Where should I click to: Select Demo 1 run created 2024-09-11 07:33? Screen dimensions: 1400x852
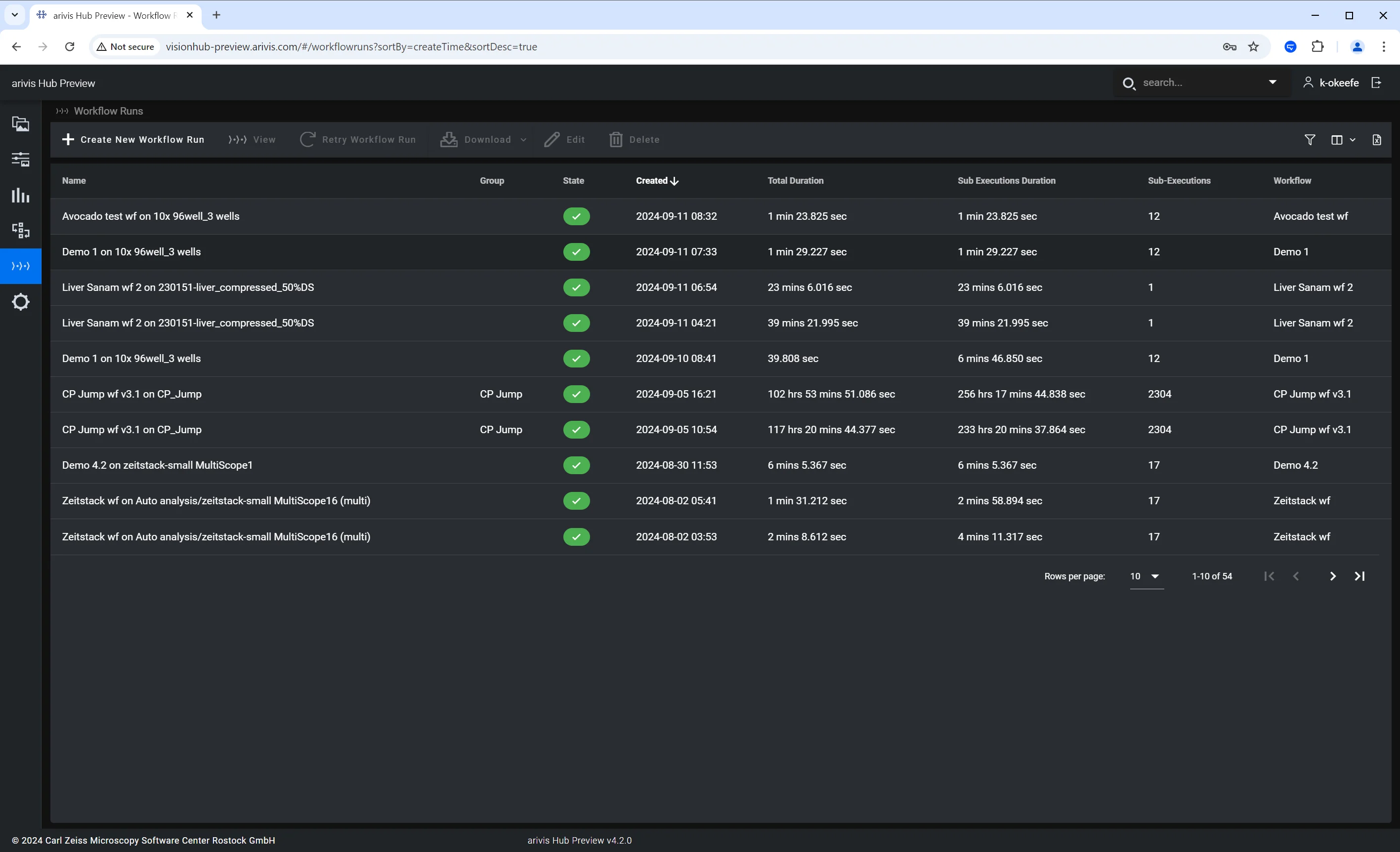pyautogui.click(x=721, y=251)
